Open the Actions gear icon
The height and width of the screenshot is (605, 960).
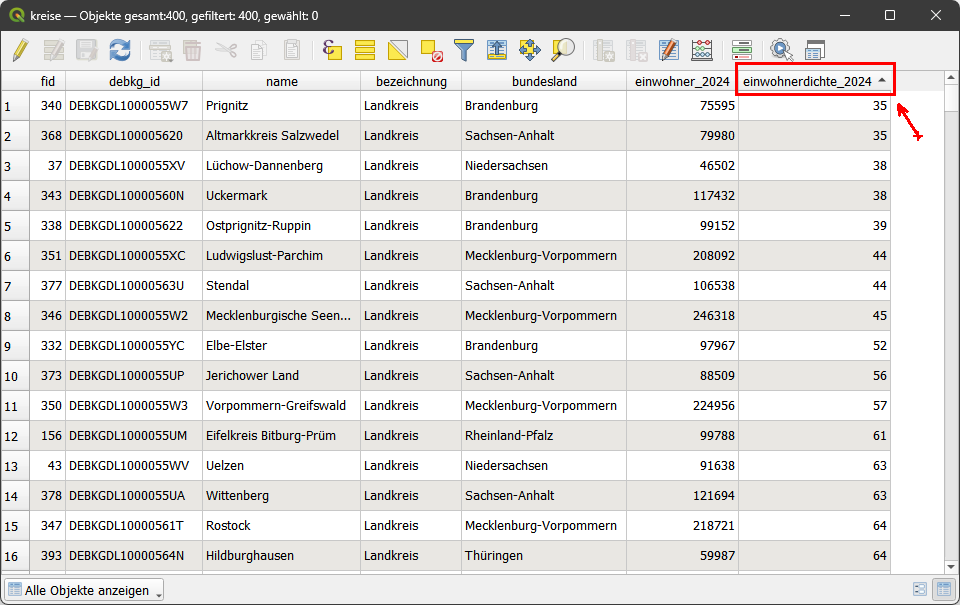click(781, 49)
